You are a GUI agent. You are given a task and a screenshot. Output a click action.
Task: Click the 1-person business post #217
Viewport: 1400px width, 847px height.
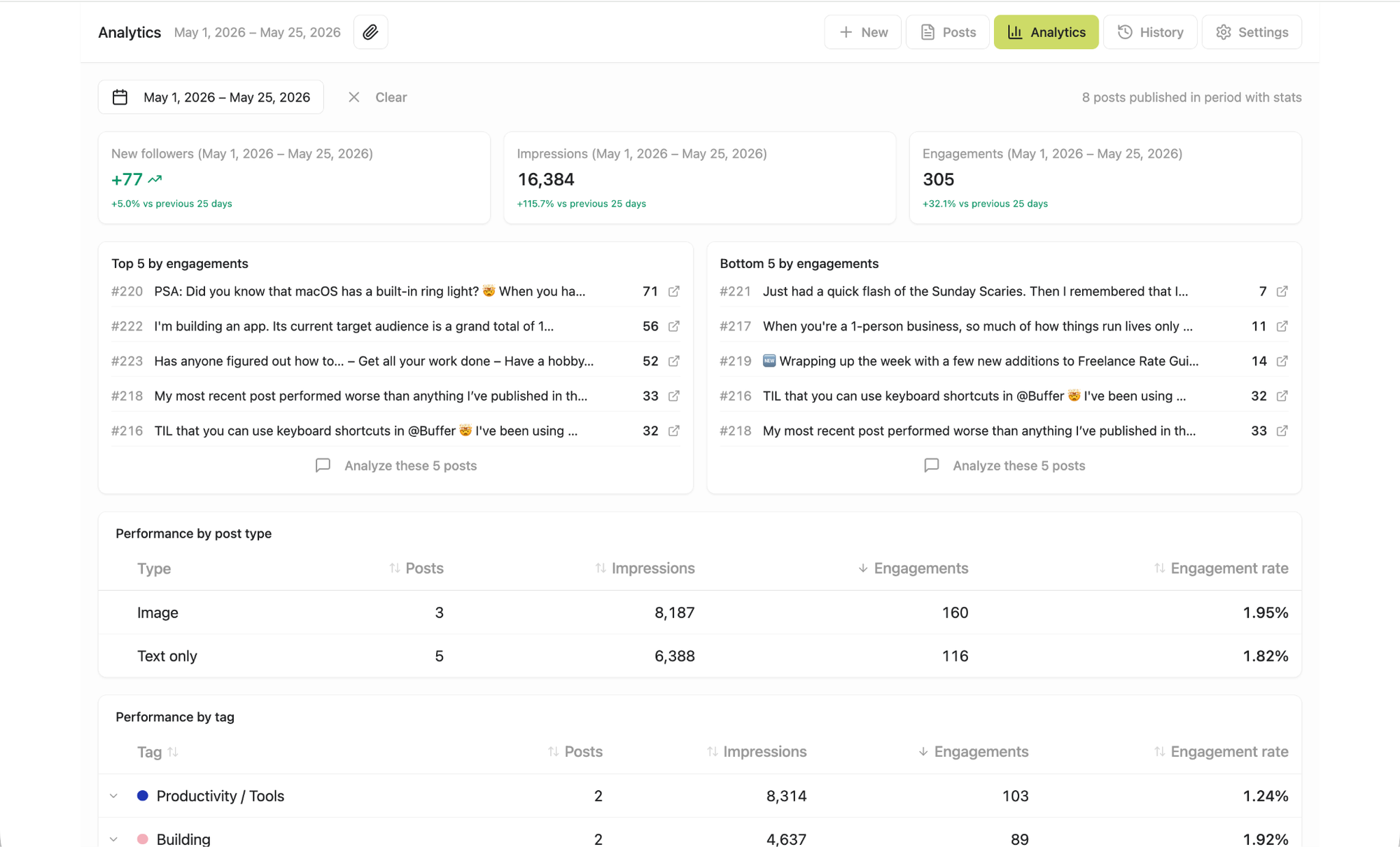point(978,326)
